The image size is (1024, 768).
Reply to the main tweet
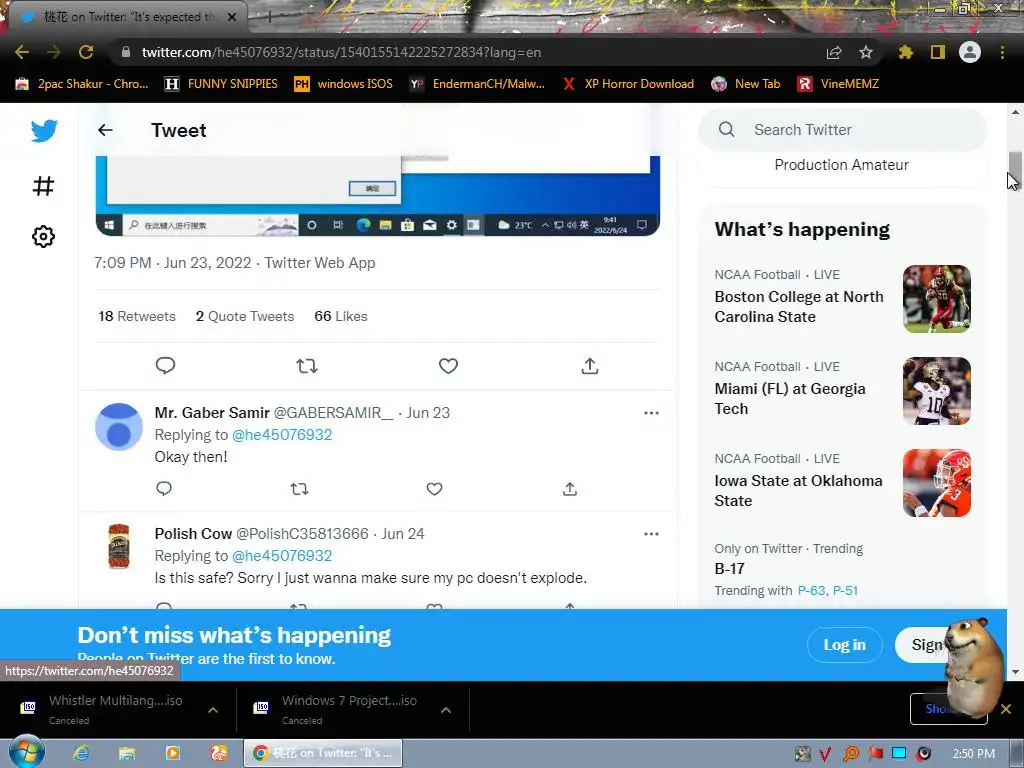click(x=165, y=366)
